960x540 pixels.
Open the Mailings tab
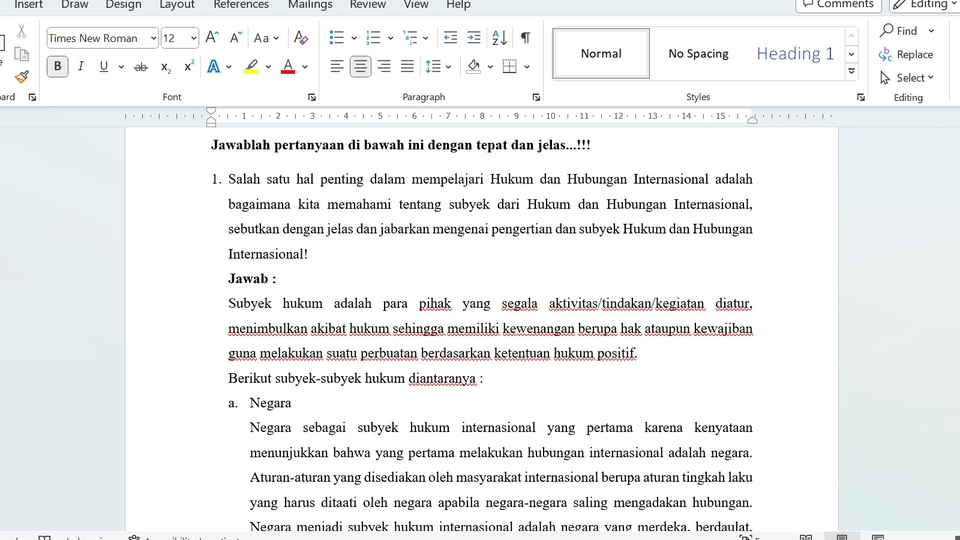pyautogui.click(x=310, y=5)
